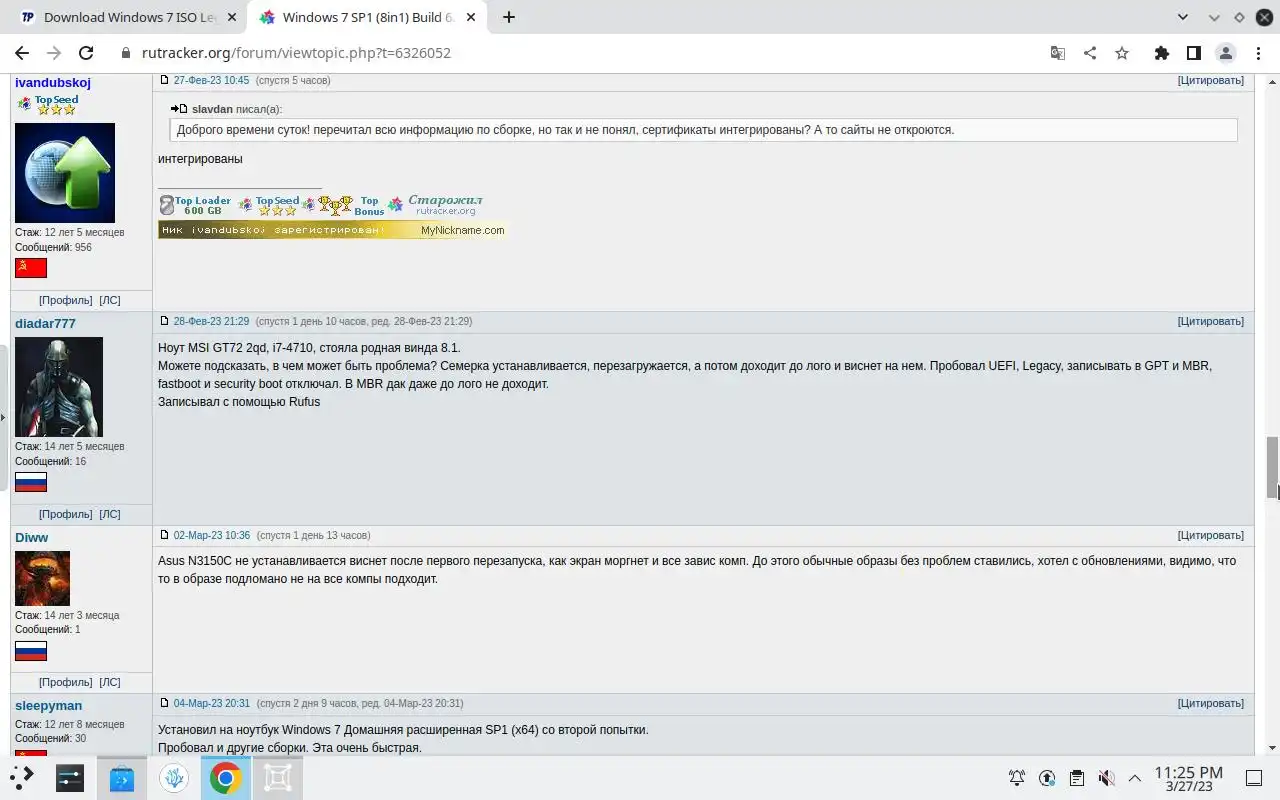Open Chrome three-dot menu
This screenshot has height=800, width=1280.
(1257, 53)
